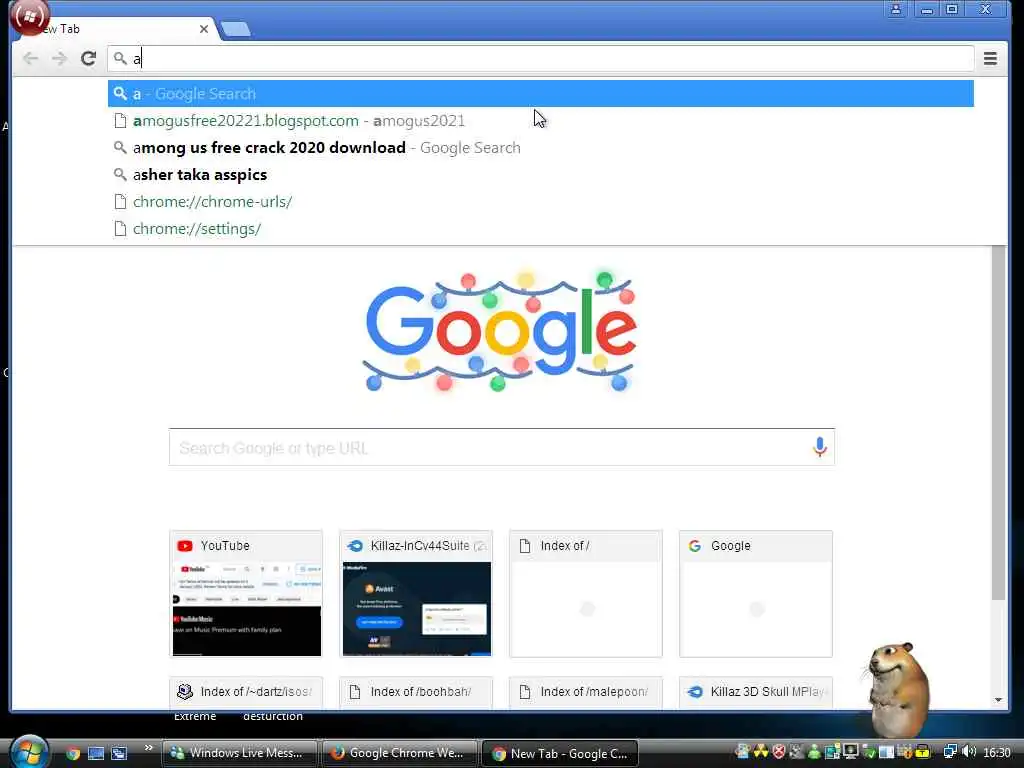Launch Chrome from the Quick Launch bar
Viewport: 1024px width, 768px height.
tap(73, 753)
